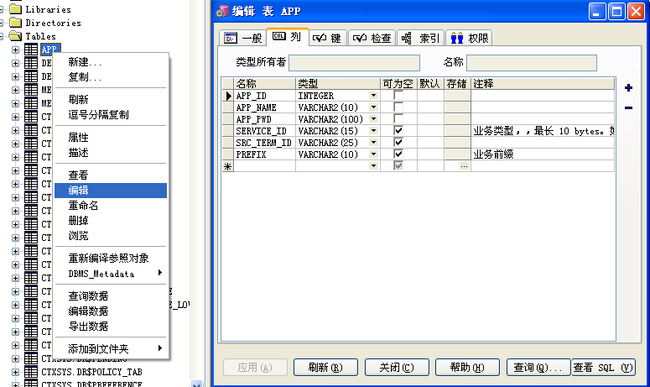Uncheck nullable for SERVICE_ID
Viewport: 650px width, 387px height.
click(x=398, y=131)
